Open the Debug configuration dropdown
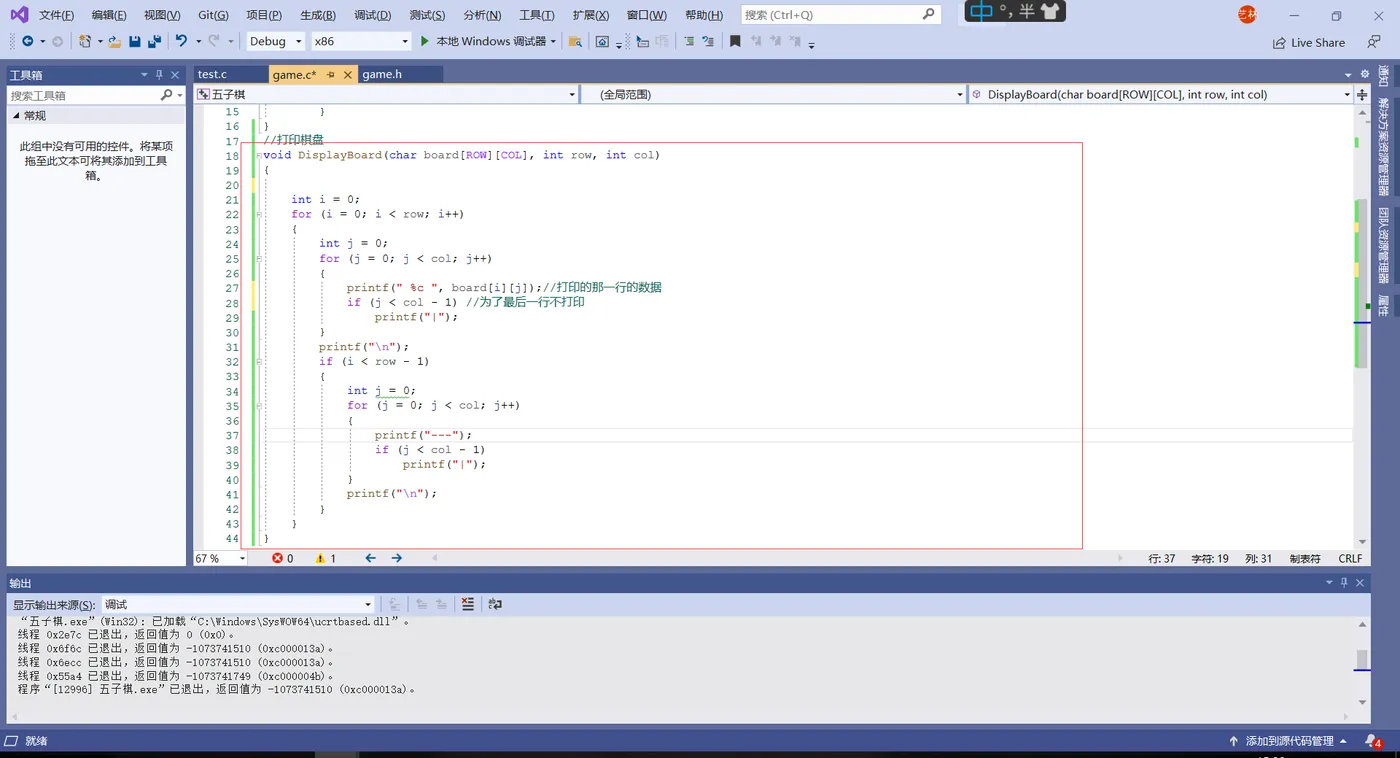 tap(276, 41)
